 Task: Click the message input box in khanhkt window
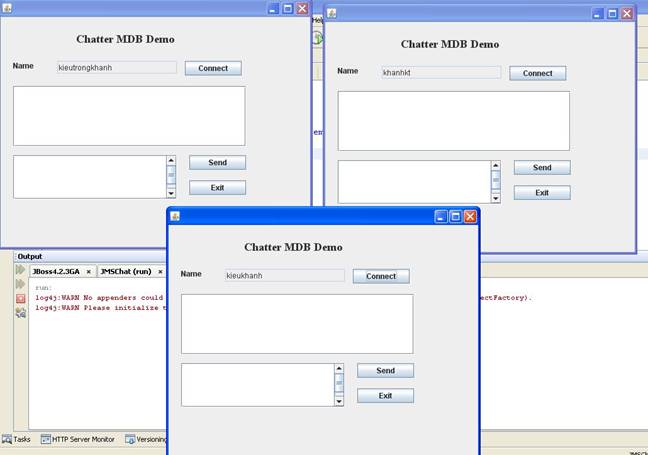414,182
